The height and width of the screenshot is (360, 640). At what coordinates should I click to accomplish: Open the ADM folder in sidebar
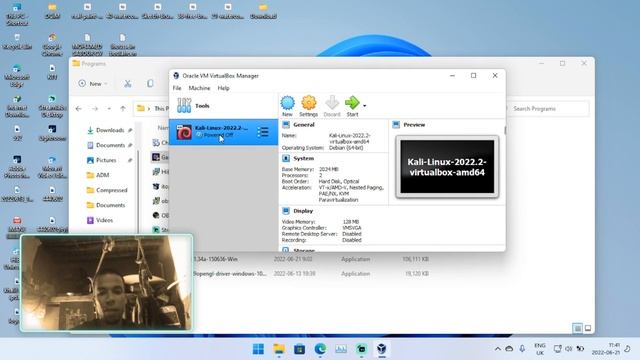click(x=102, y=175)
